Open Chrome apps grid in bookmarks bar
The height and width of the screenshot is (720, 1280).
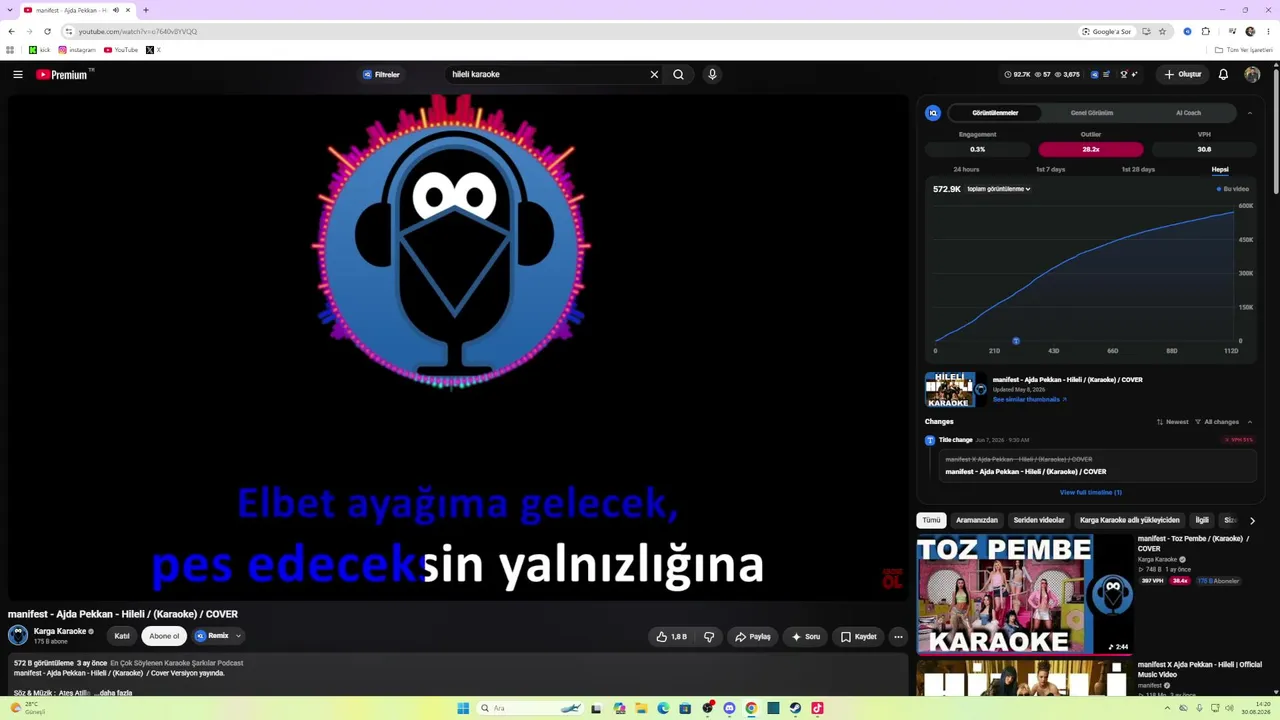(x=10, y=50)
